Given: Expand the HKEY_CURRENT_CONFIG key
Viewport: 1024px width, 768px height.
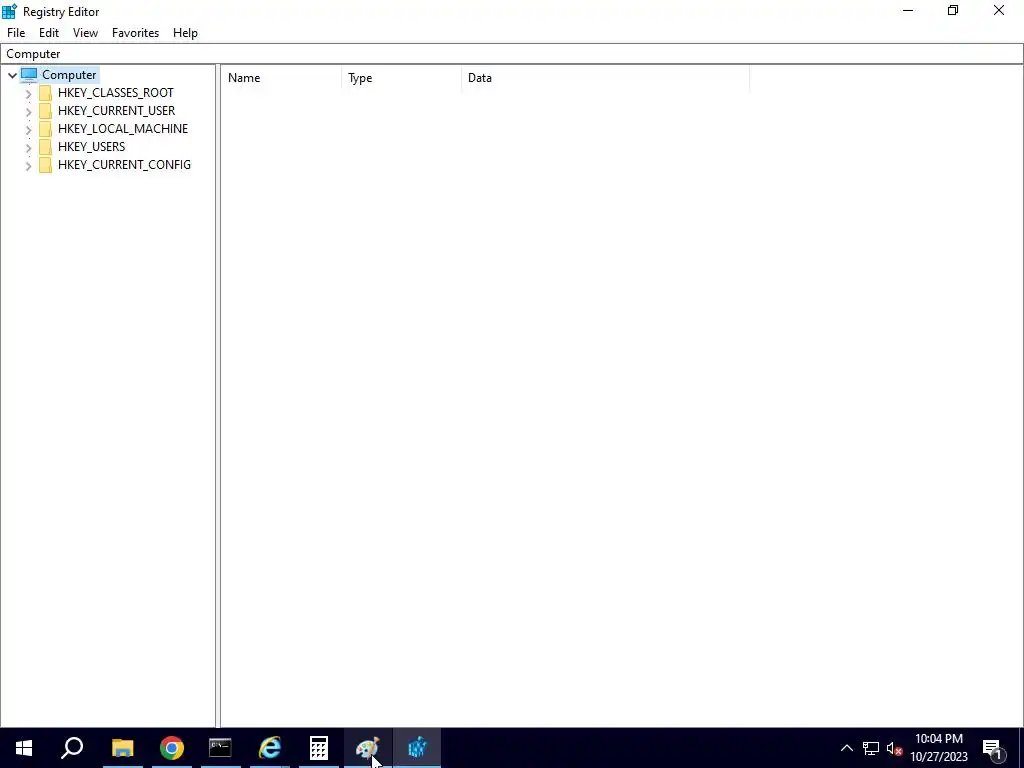Looking at the screenshot, I should (x=28, y=166).
